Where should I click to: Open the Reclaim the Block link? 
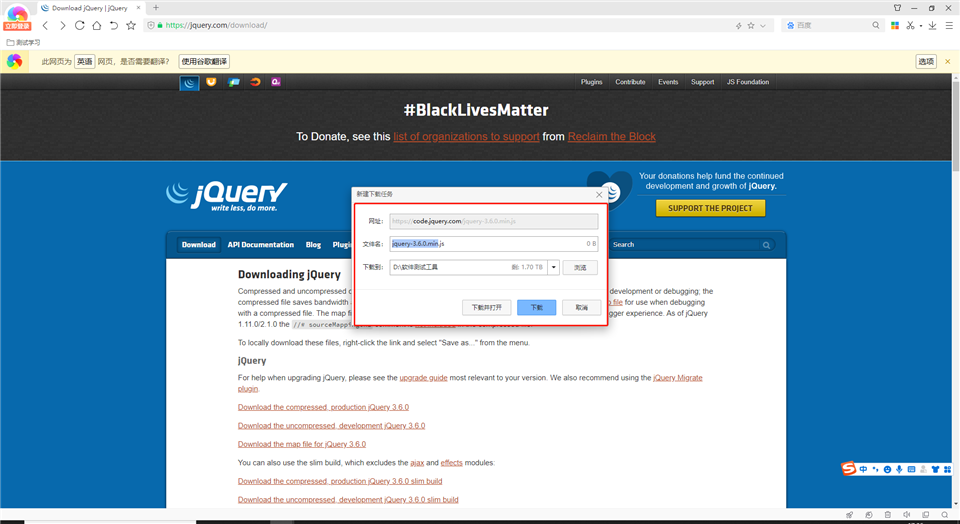(612, 137)
